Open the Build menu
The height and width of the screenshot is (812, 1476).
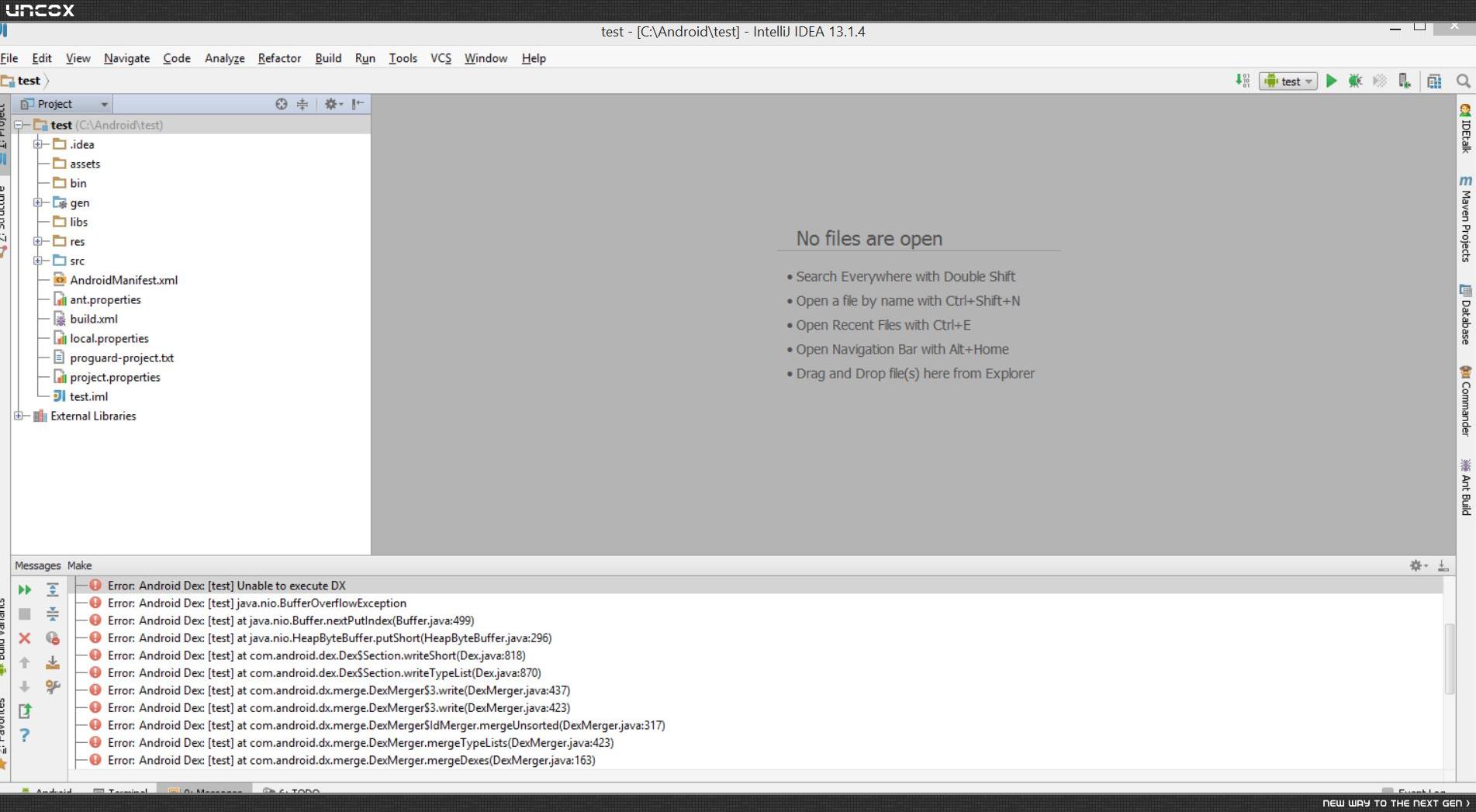328,58
